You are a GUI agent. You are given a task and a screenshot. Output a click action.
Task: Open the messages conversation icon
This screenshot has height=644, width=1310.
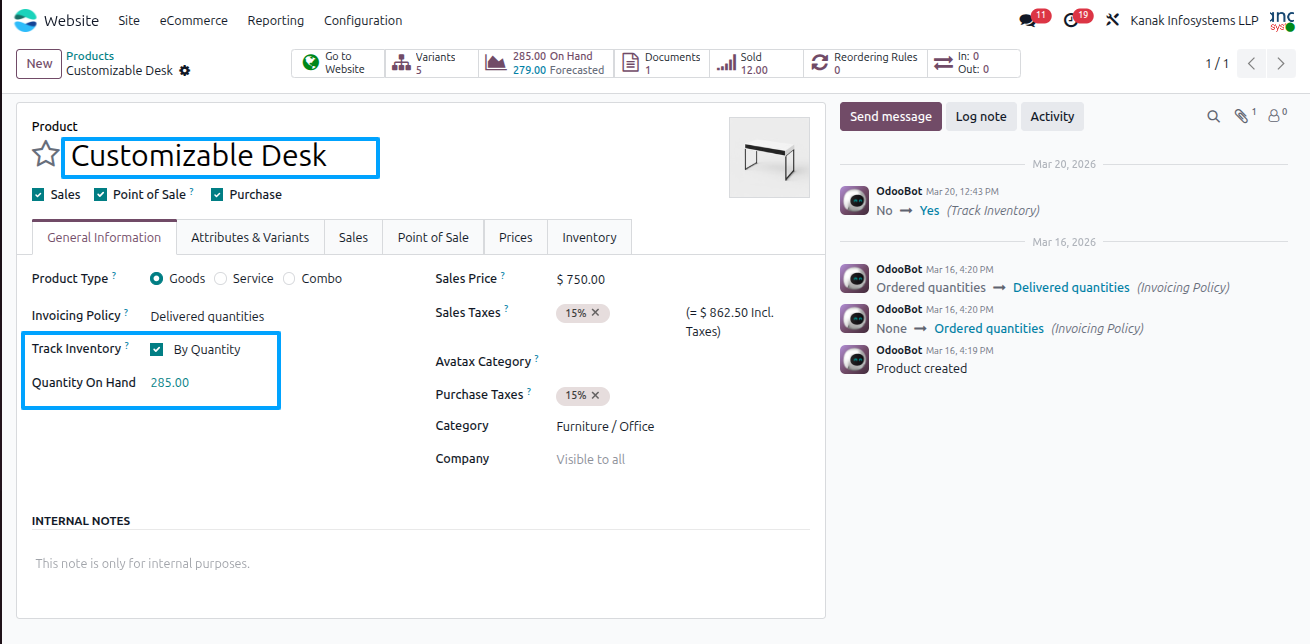click(1027, 20)
